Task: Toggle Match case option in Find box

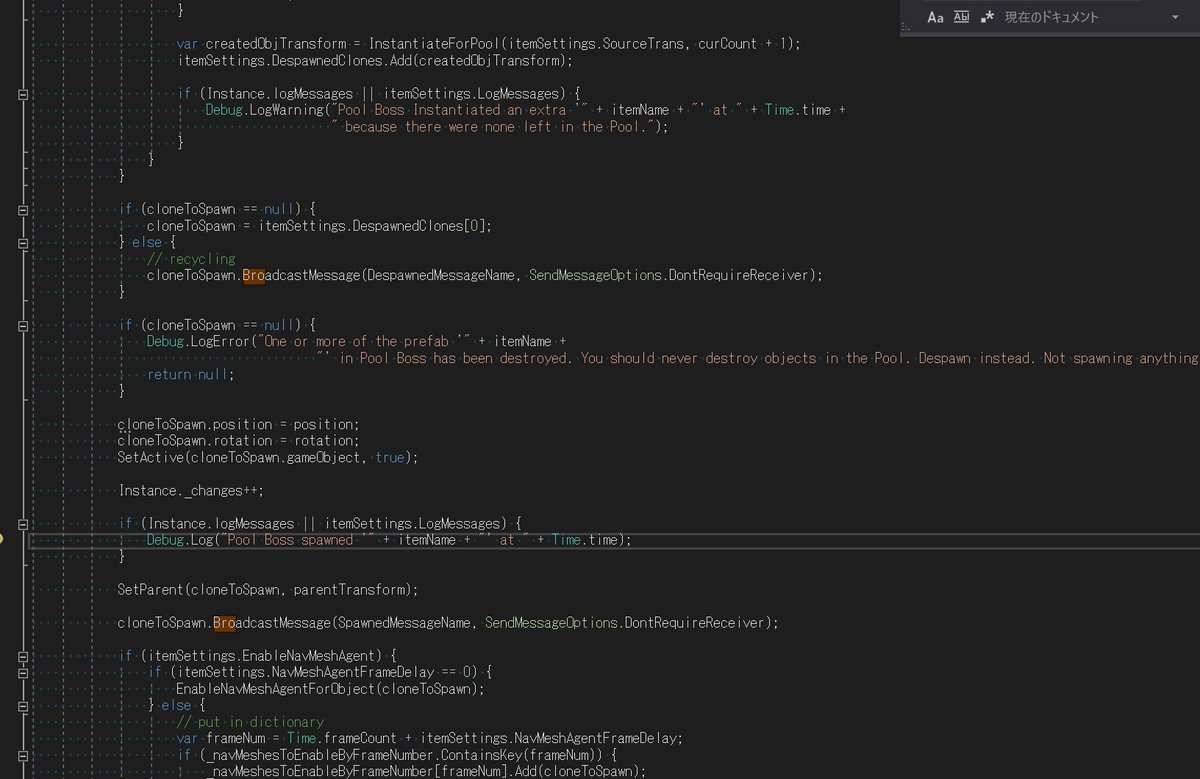Action: pyautogui.click(x=935, y=17)
